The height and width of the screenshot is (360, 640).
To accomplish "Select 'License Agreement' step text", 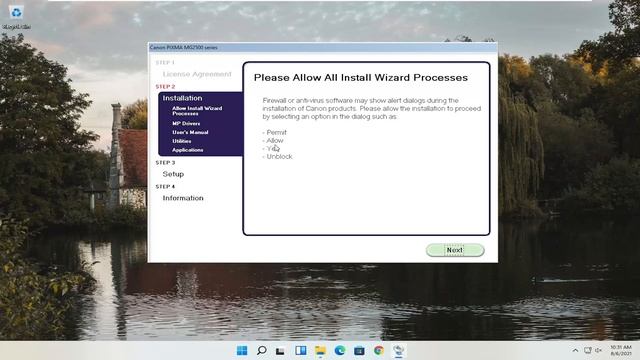I will (x=197, y=74).
